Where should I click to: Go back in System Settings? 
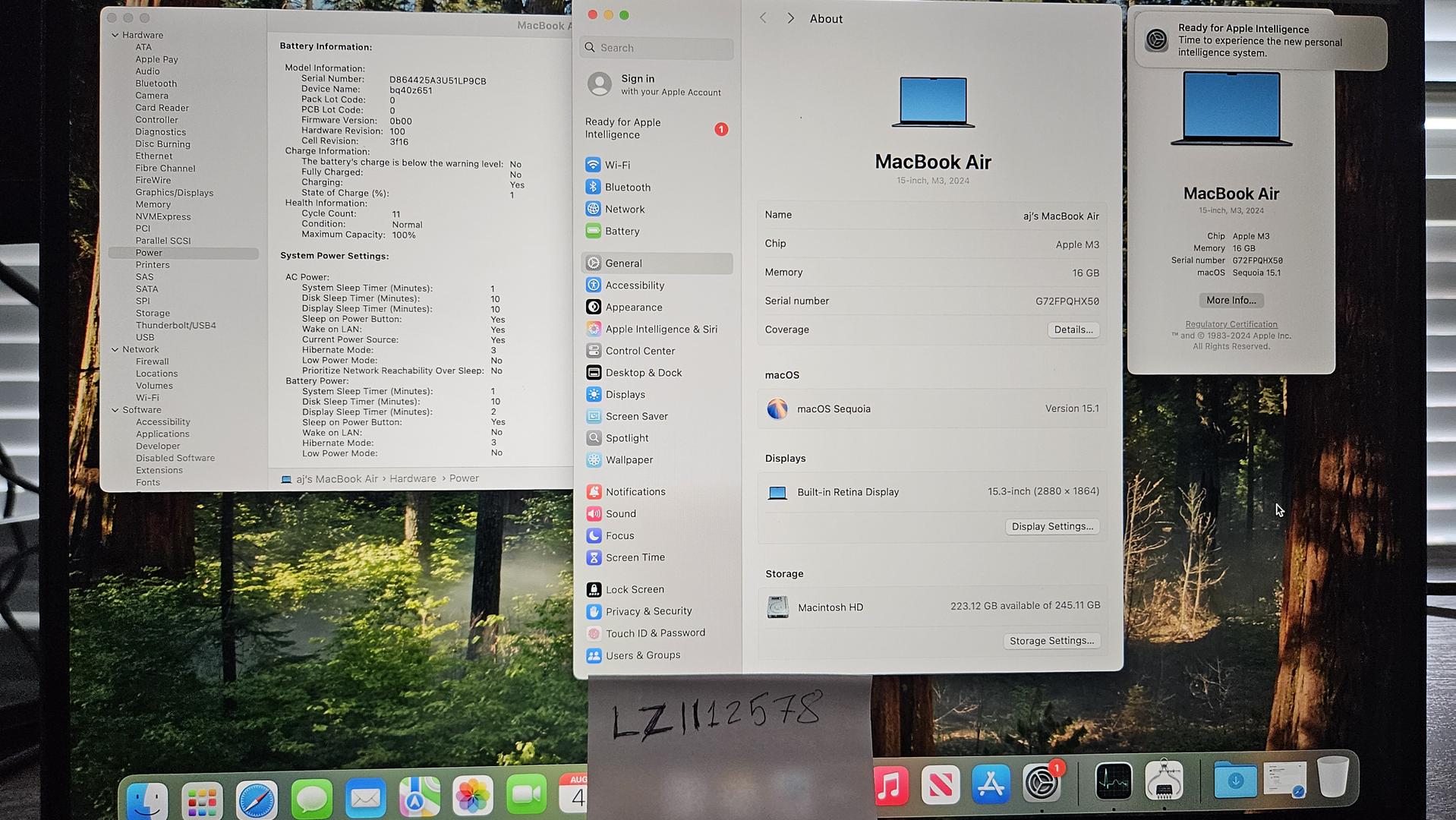pos(763,18)
